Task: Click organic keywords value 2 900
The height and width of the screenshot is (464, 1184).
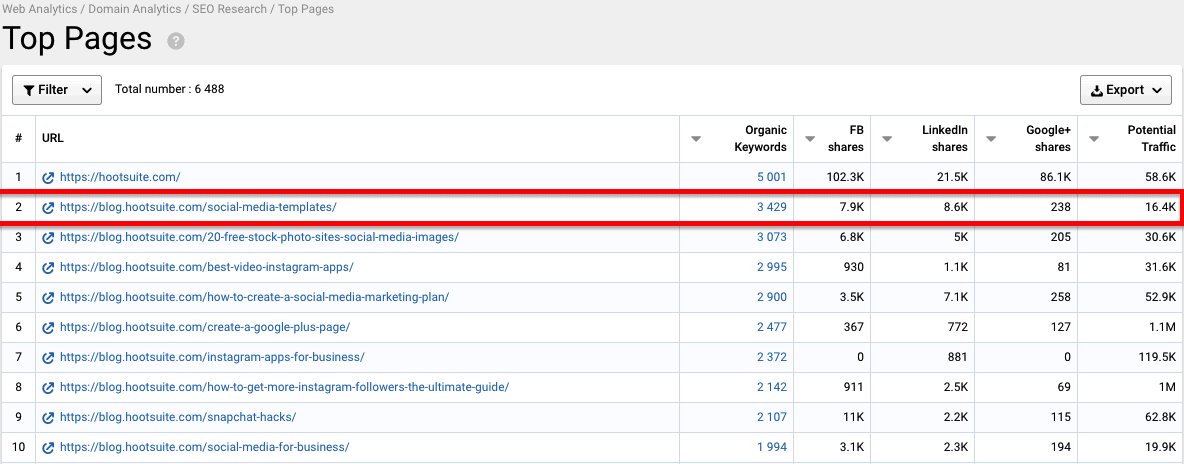Action: [x=772, y=297]
